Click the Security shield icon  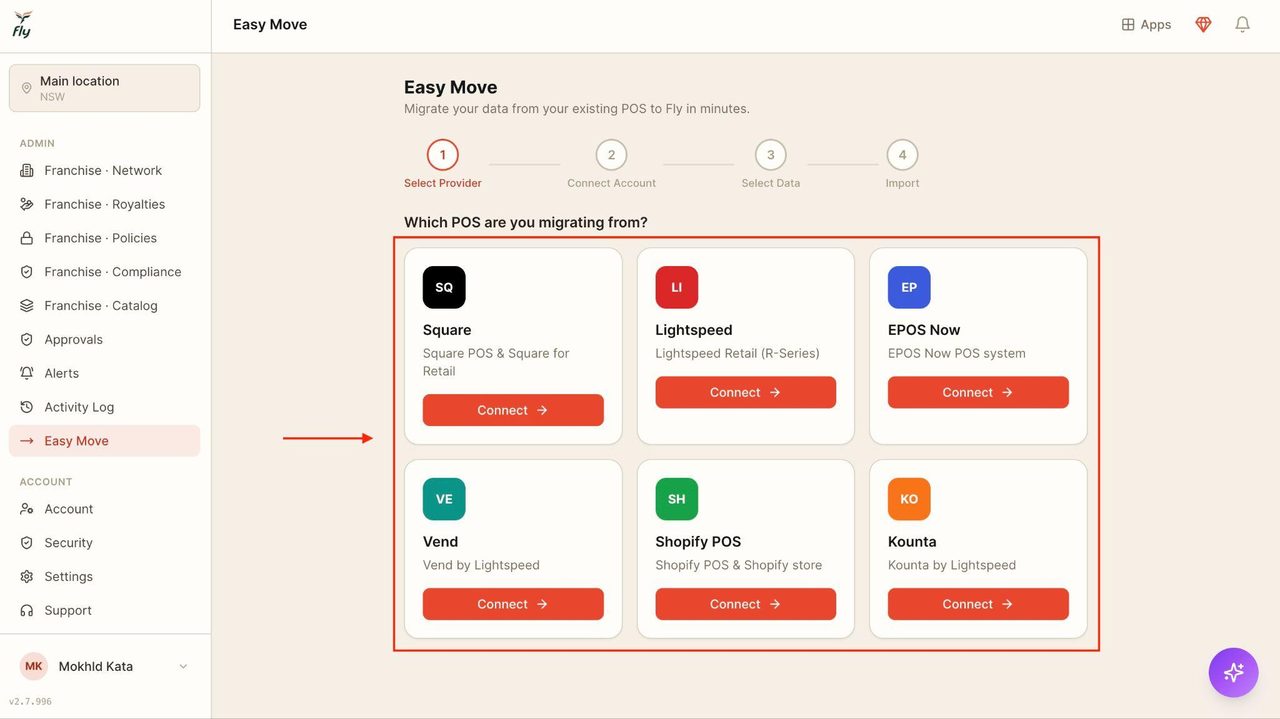(27, 543)
